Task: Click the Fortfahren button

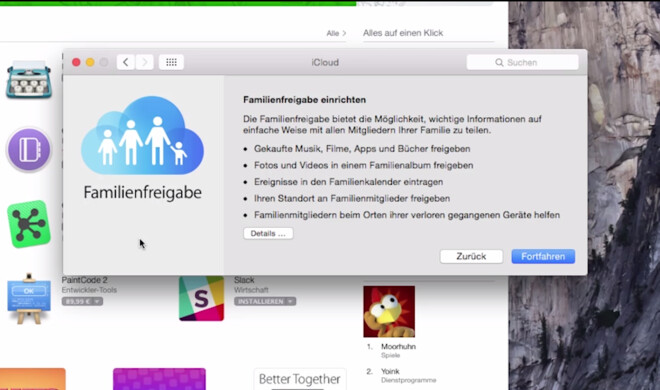Action: tap(543, 256)
